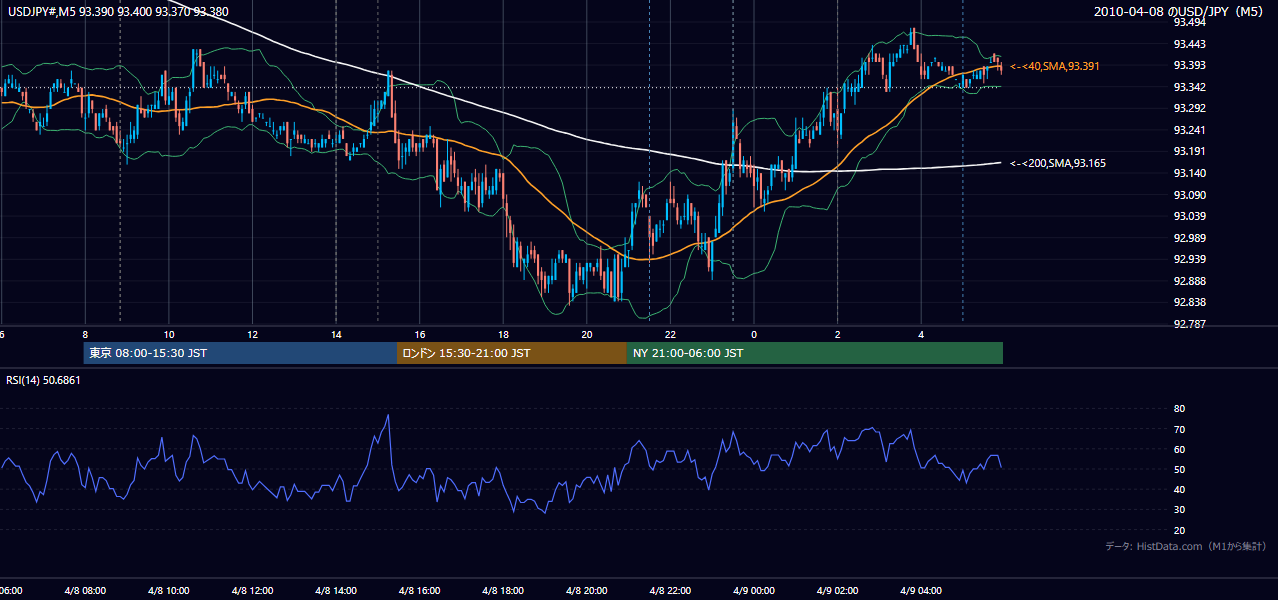
Task: Click the RSI scale value 70
Action: [x=1179, y=429]
